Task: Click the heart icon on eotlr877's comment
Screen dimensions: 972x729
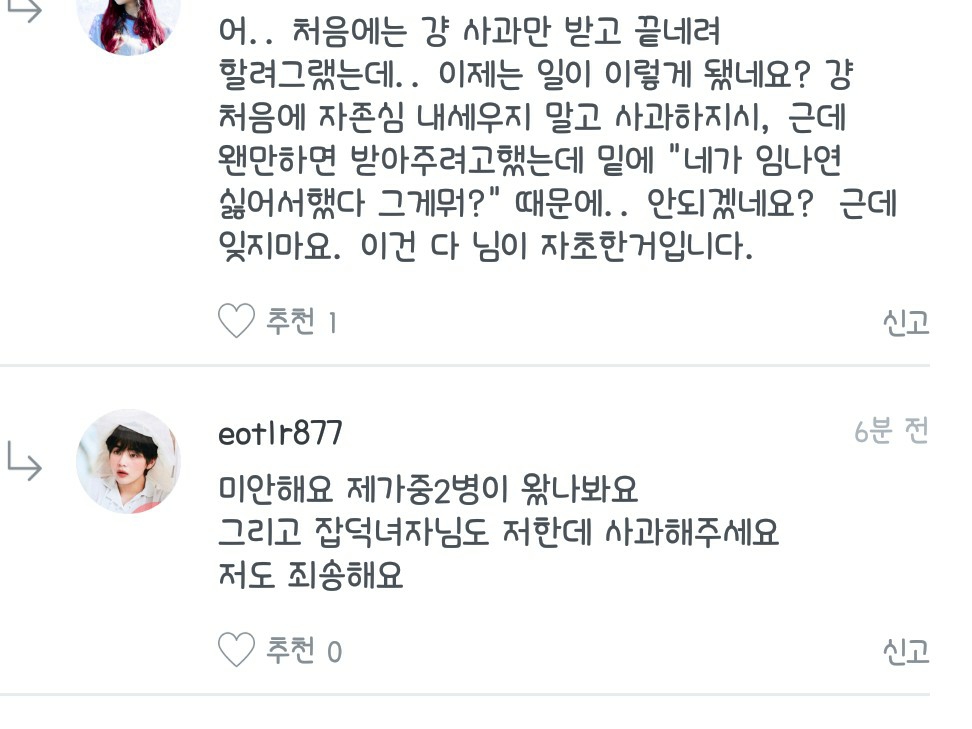Action: tap(236, 652)
